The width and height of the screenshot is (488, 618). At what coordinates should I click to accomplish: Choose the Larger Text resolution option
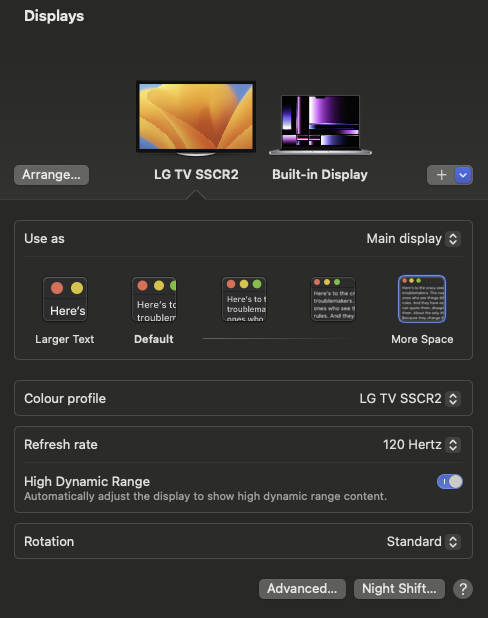click(x=65, y=299)
